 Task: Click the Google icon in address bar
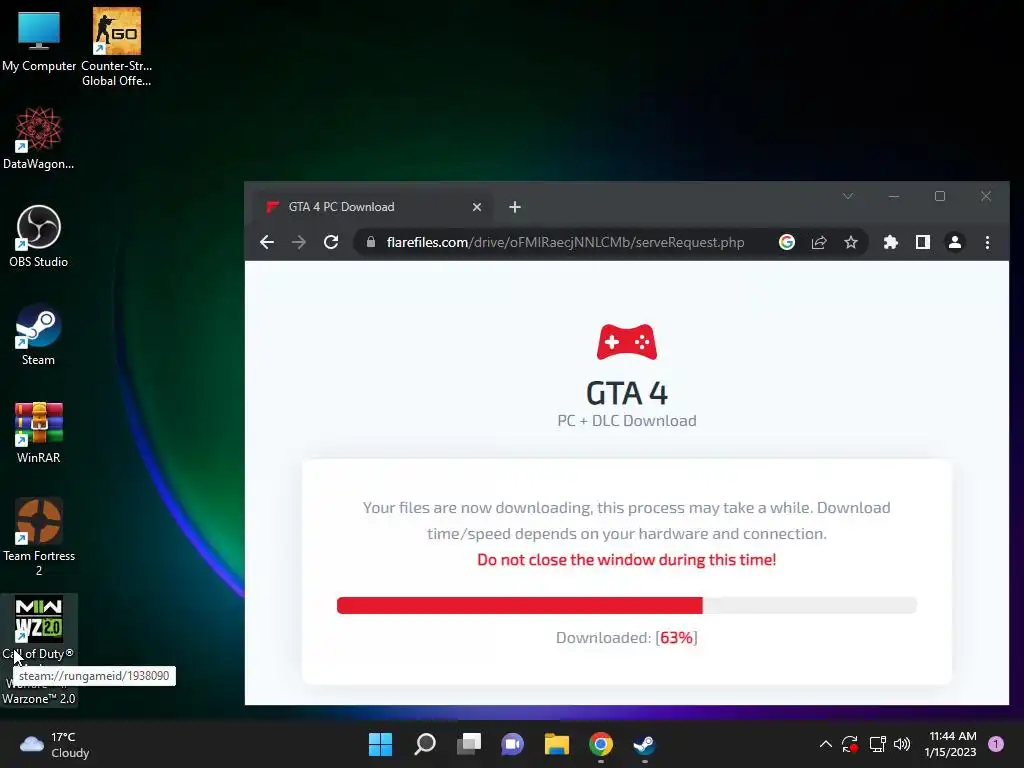click(x=786, y=242)
